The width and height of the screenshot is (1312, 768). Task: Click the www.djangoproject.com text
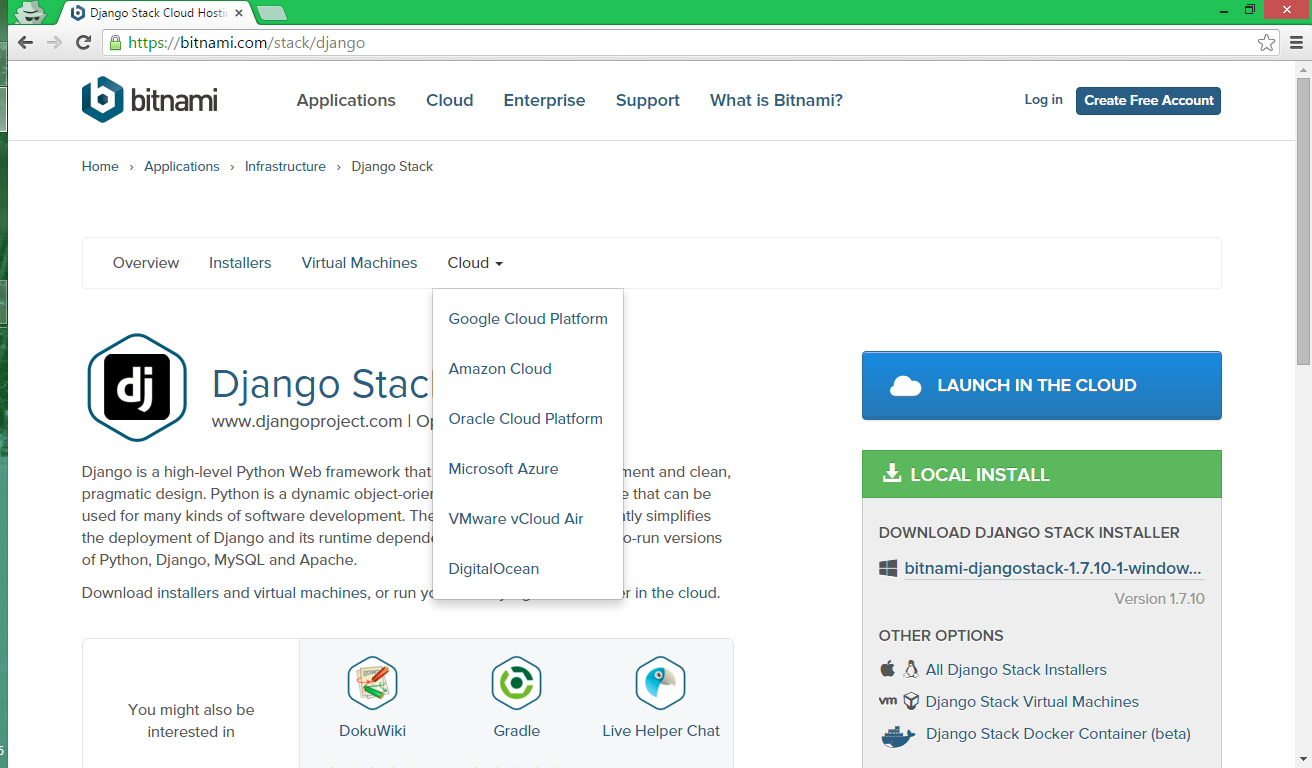pos(307,422)
